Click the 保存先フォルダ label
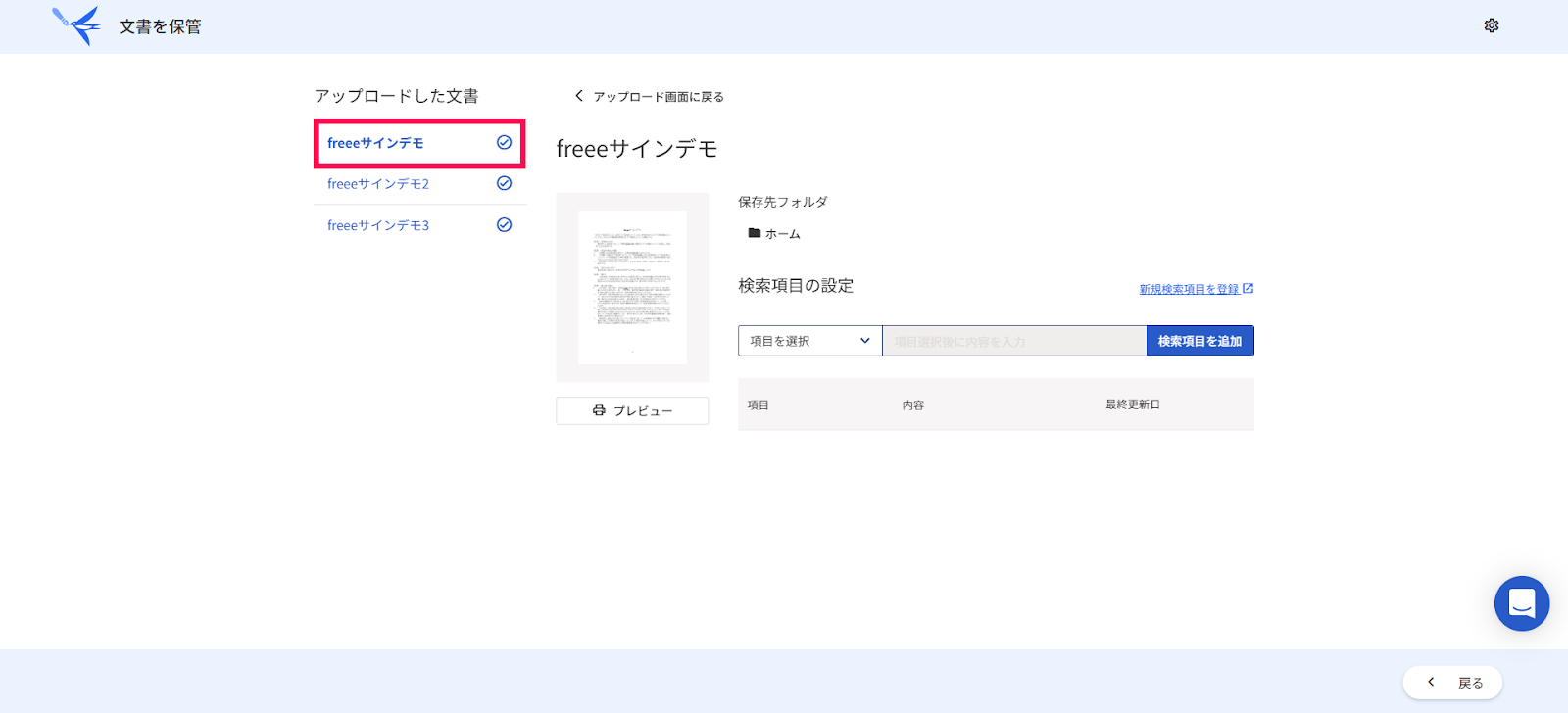Viewport: 1568px width, 713px height. click(x=783, y=202)
